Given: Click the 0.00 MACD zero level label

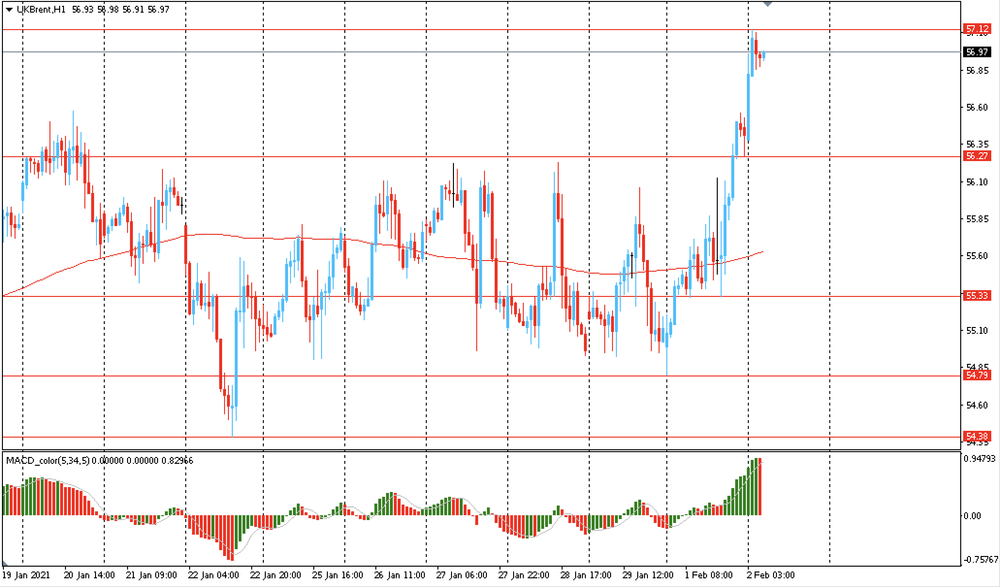Looking at the screenshot, I should (972, 516).
